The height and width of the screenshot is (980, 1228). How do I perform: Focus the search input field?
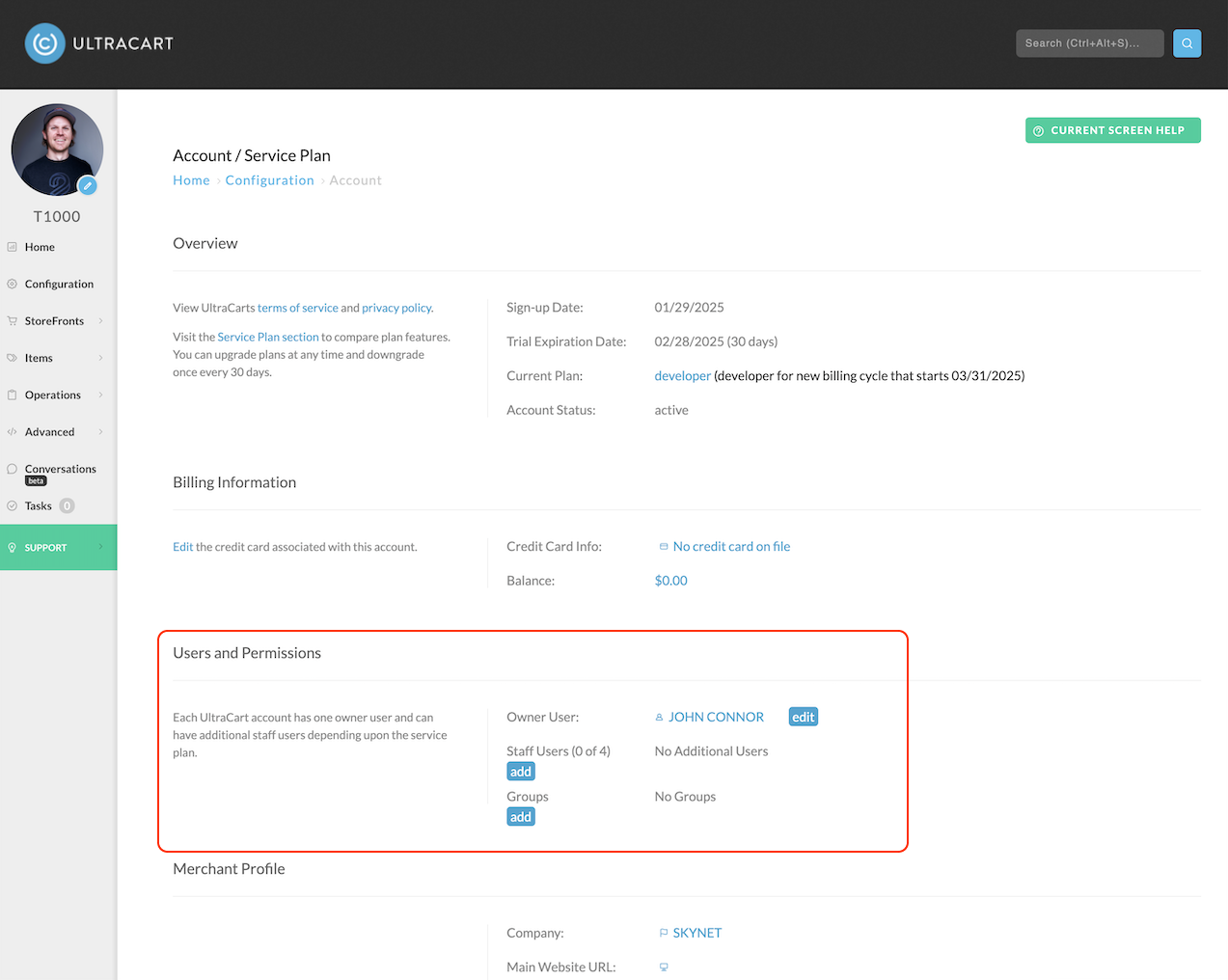[x=1090, y=43]
